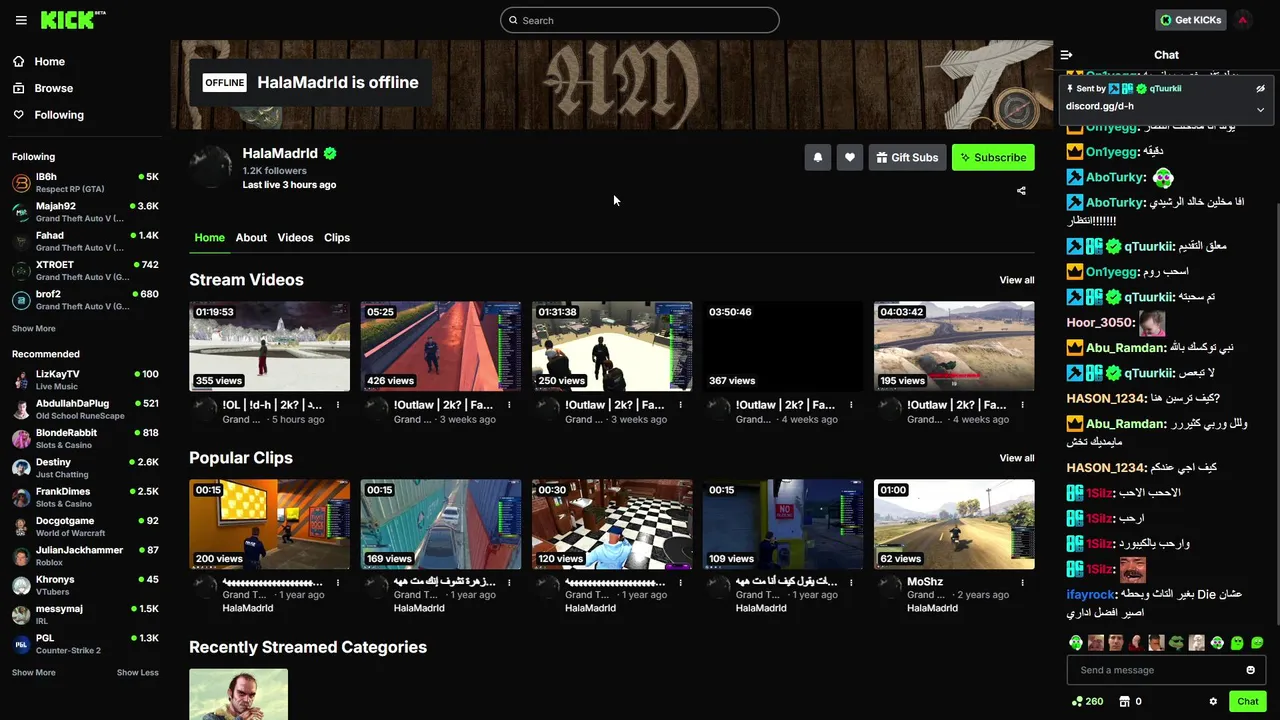Open LizKayTV recommended channel

pyautogui.click(x=85, y=380)
